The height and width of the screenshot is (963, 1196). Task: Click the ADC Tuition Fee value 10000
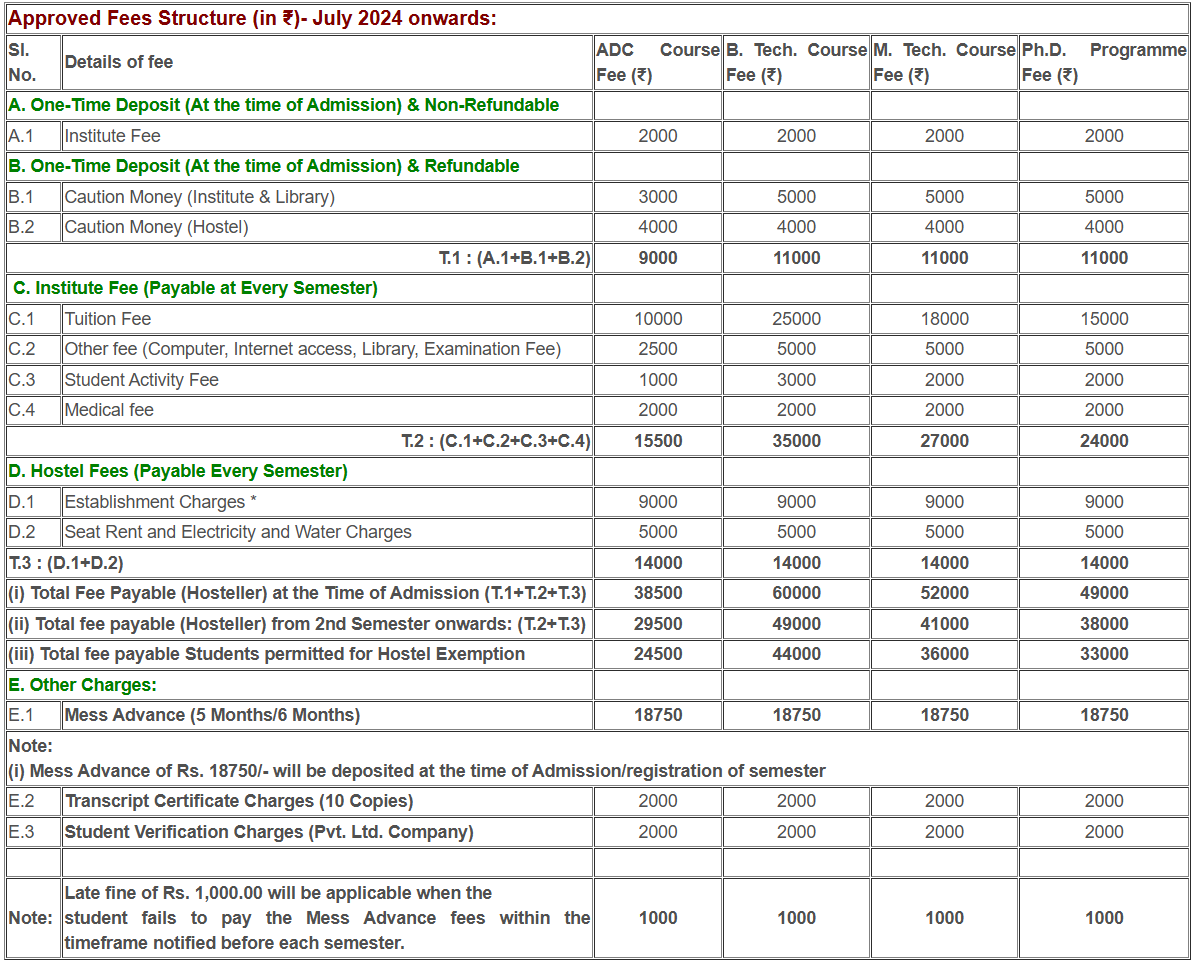point(658,319)
